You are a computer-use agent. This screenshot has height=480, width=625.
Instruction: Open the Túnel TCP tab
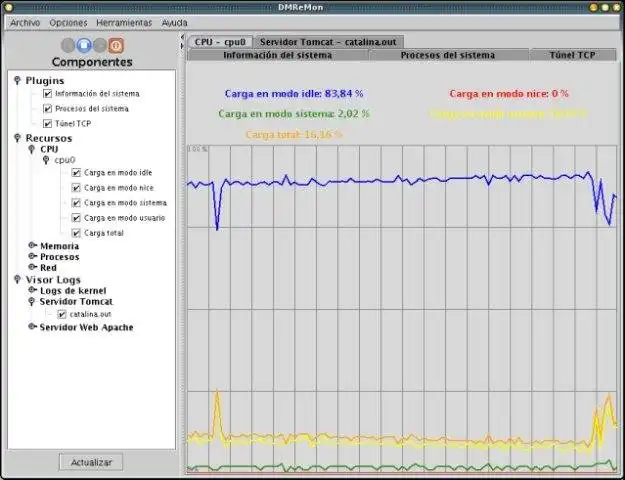tap(572, 55)
